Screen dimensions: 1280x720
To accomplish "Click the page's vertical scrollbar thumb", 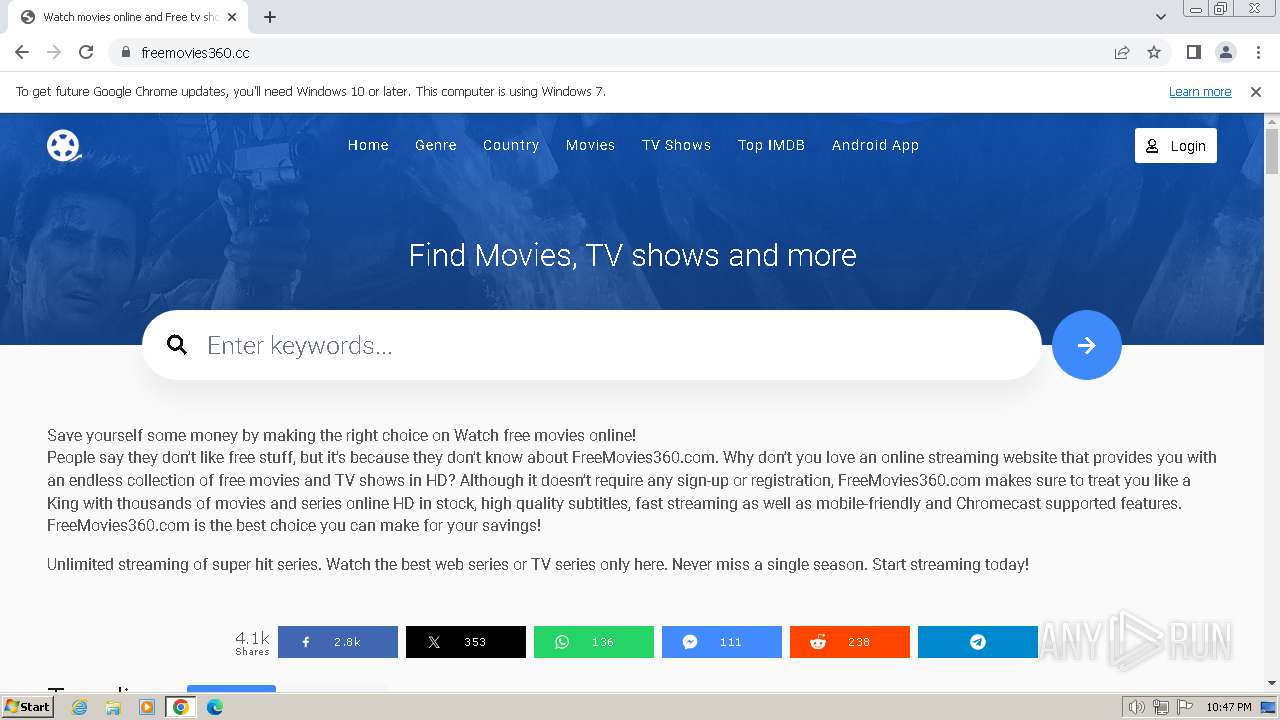I will (x=1272, y=151).
